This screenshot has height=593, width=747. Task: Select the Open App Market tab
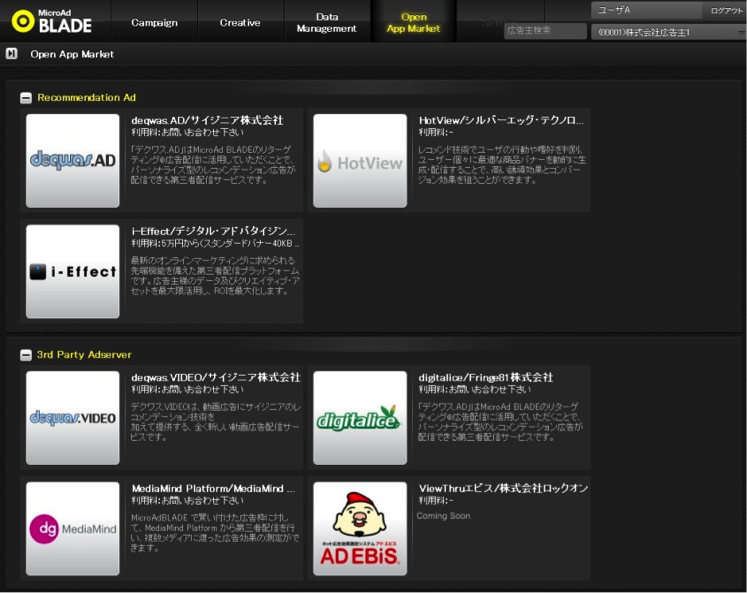click(x=413, y=22)
